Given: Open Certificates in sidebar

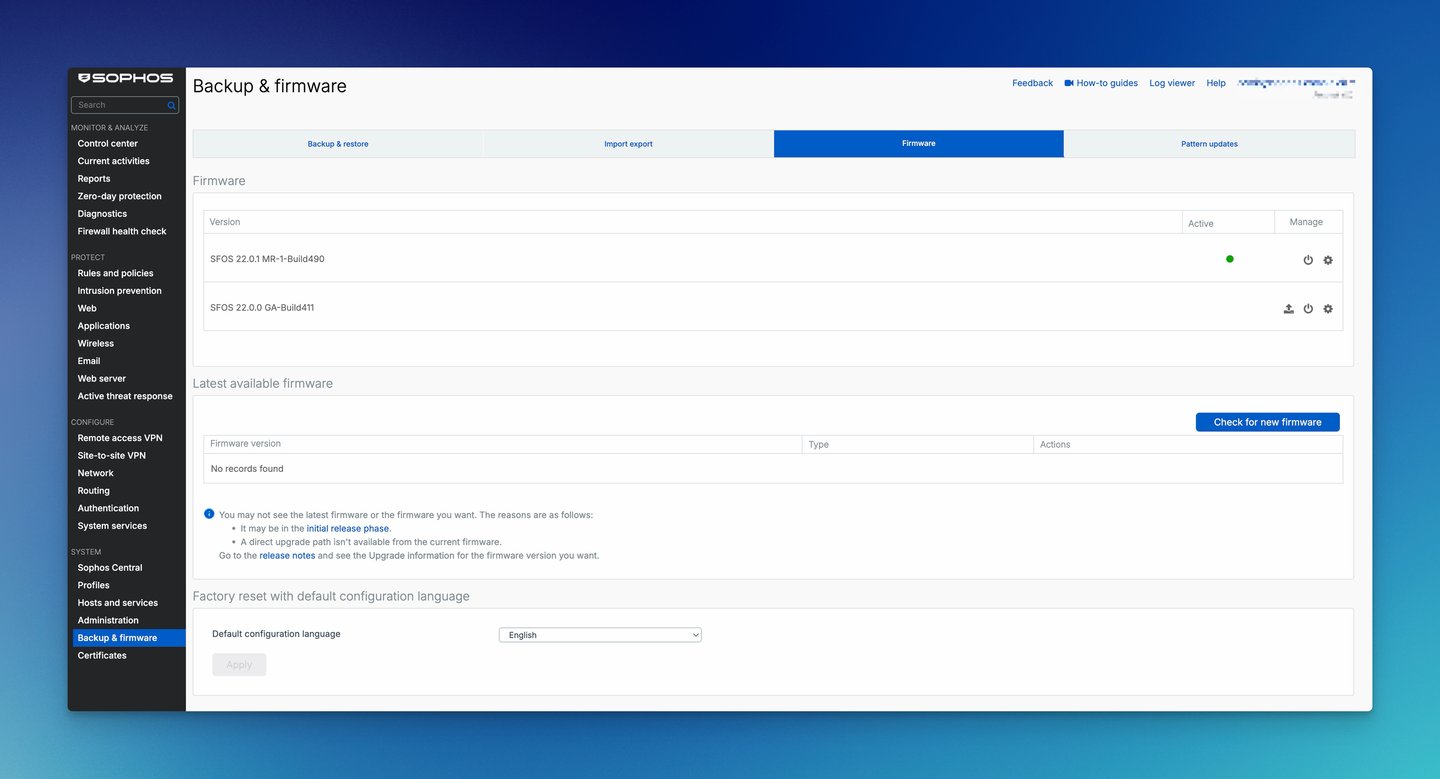Looking at the screenshot, I should pos(102,656).
